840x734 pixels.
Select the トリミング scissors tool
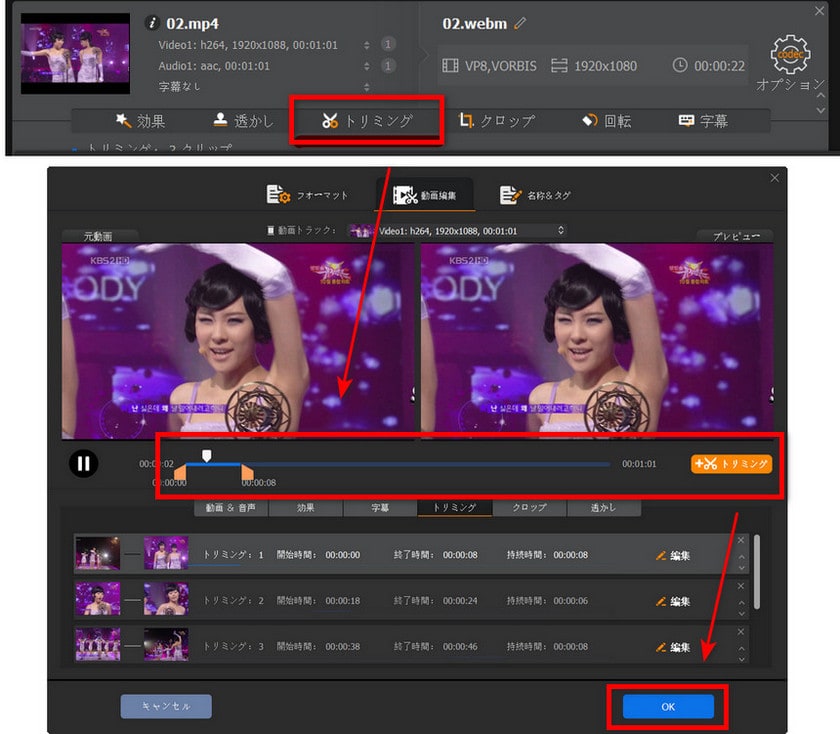click(x=367, y=121)
